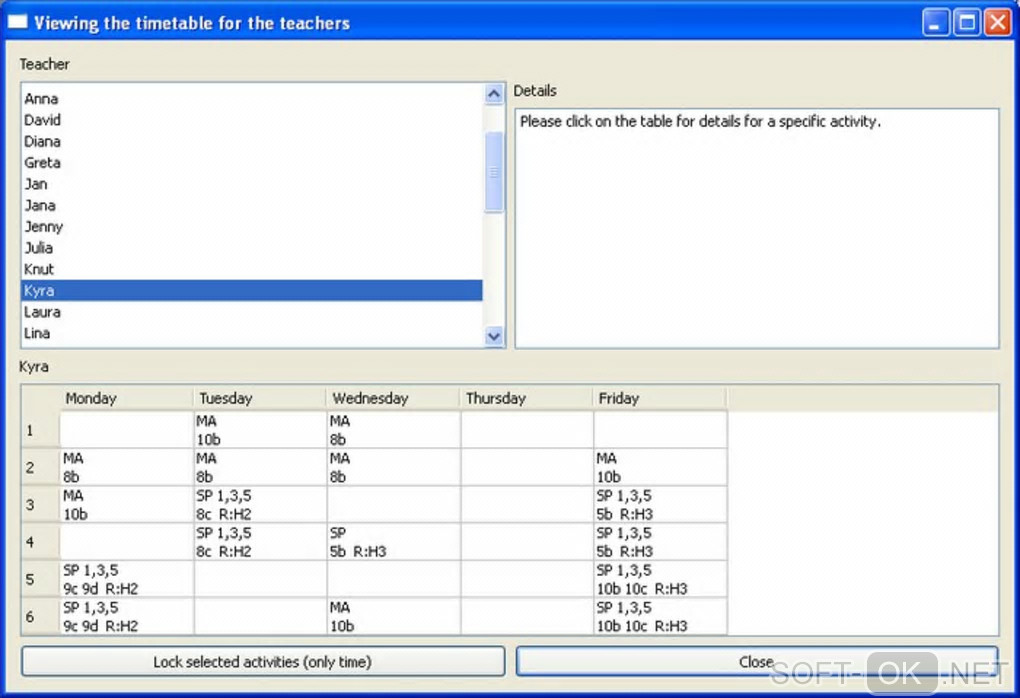Click Tuesday hour 1 MA 10b cell
This screenshot has width=1020, height=698.
(x=260, y=430)
